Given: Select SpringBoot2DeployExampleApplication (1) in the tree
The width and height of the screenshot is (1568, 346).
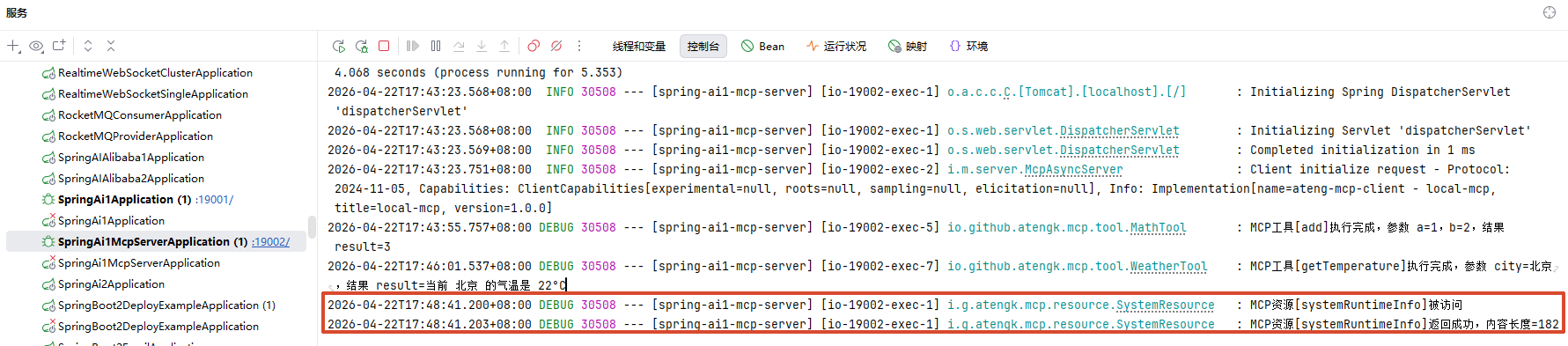Looking at the screenshot, I should [166, 306].
